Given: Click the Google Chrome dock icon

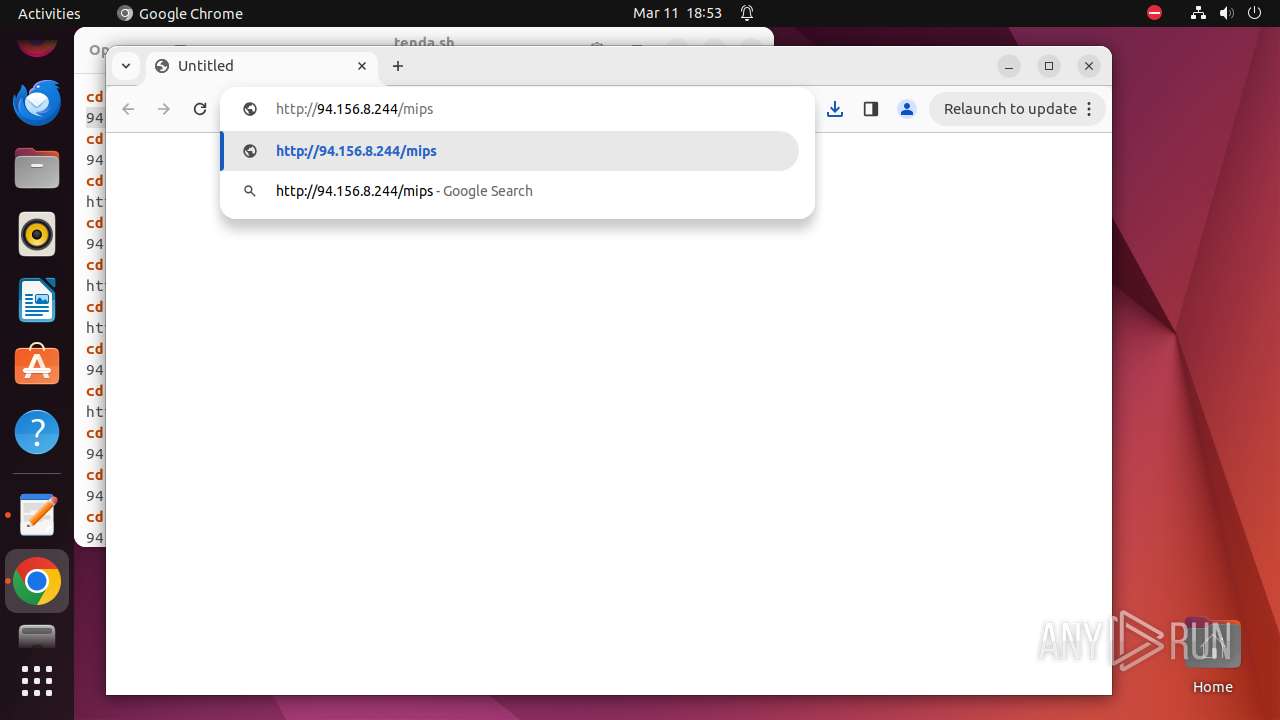Looking at the screenshot, I should click(37, 581).
